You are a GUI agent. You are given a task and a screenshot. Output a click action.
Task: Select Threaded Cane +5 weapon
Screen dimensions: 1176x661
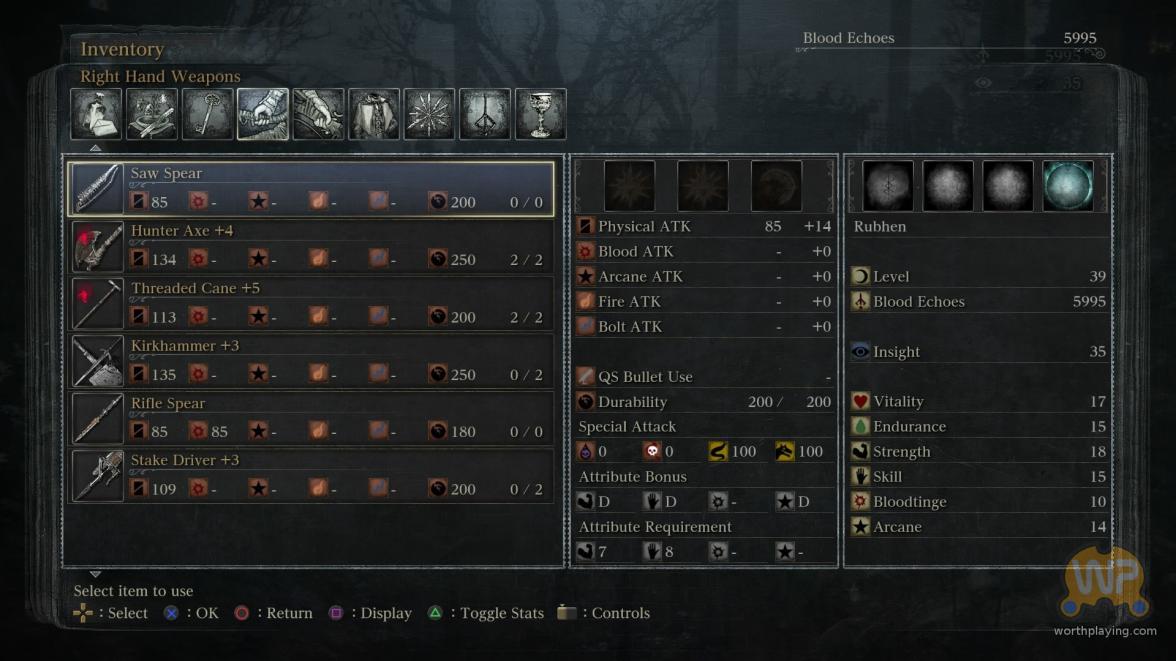point(311,304)
